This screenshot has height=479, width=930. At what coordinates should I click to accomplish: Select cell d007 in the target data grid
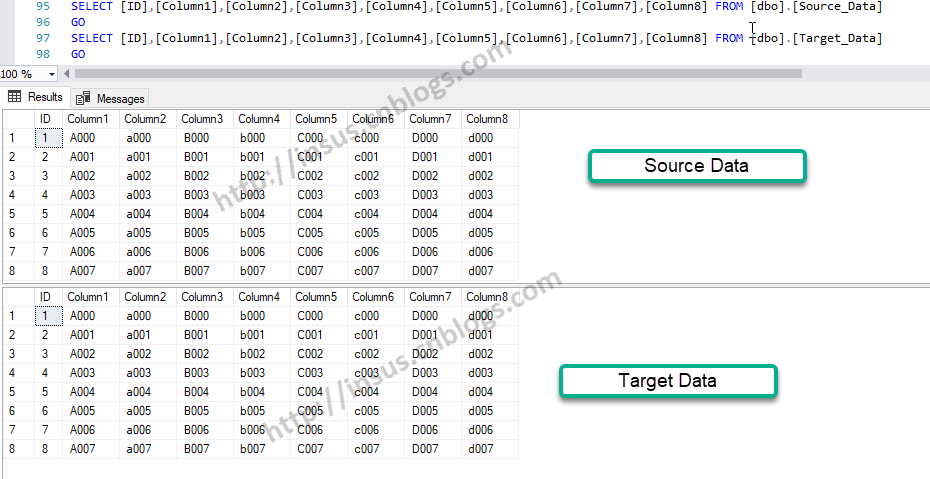pos(482,449)
